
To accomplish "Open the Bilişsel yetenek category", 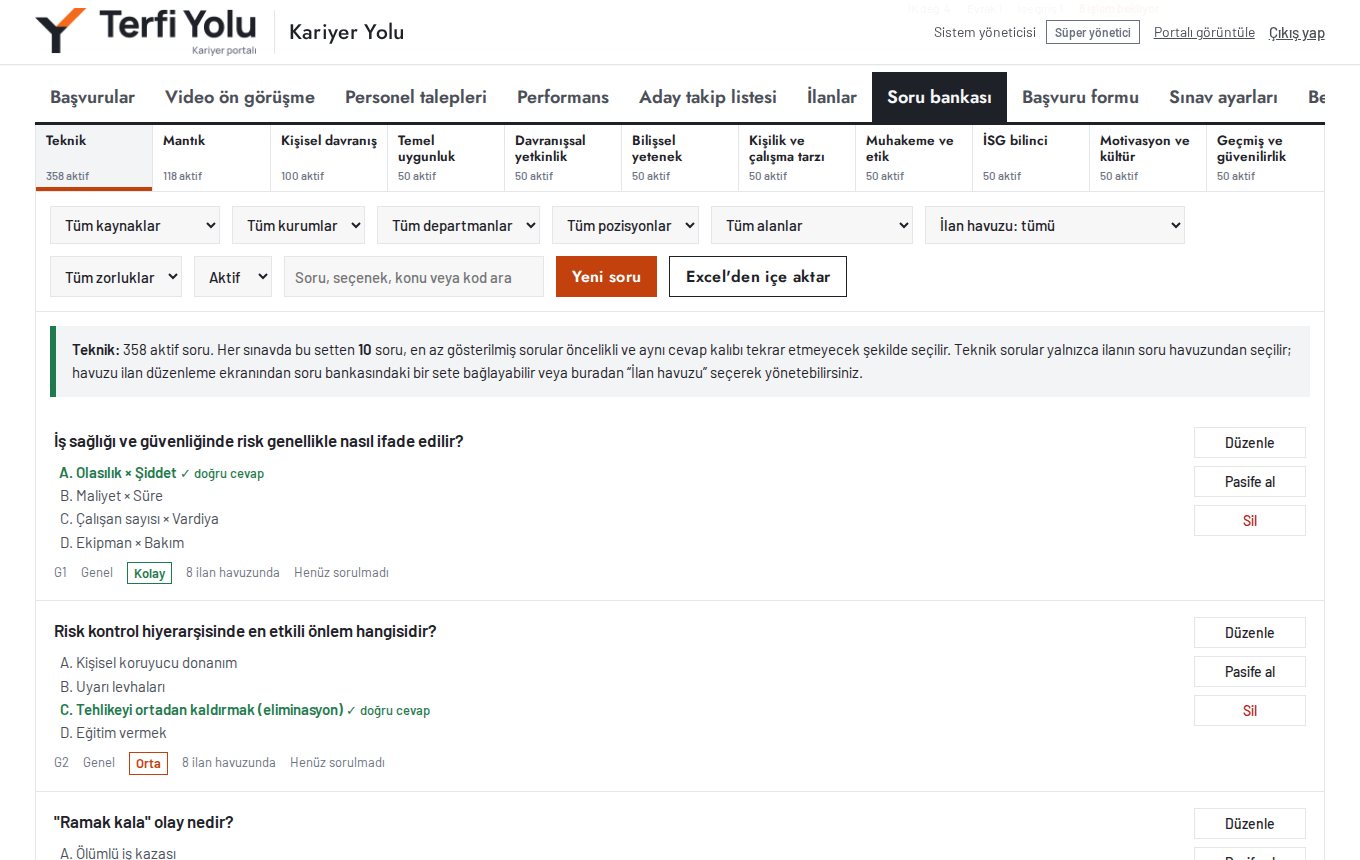I will 679,158.
